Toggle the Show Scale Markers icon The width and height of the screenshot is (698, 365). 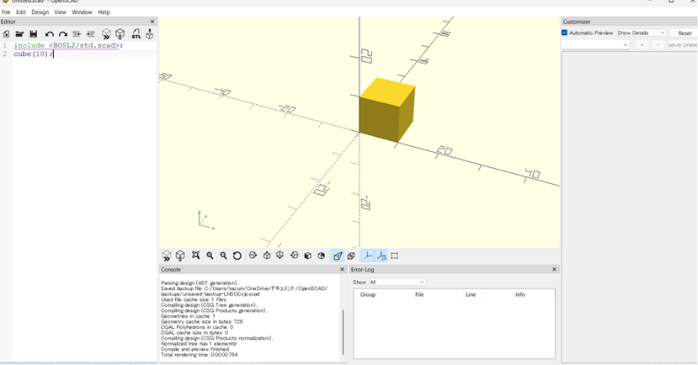(x=381, y=256)
